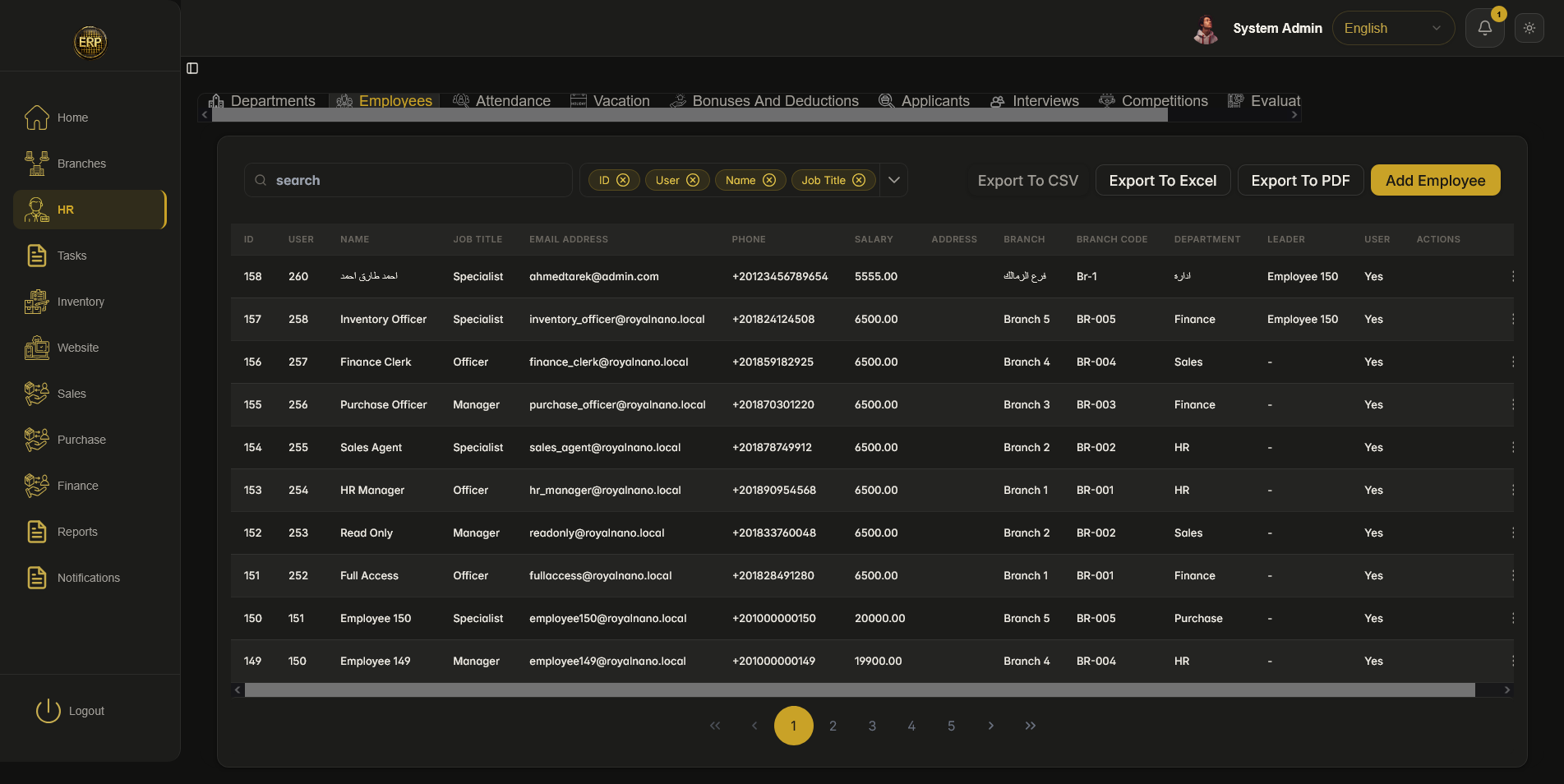Open Purchase in the sidebar
Image resolution: width=1564 pixels, height=784 pixels.
(90, 440)
